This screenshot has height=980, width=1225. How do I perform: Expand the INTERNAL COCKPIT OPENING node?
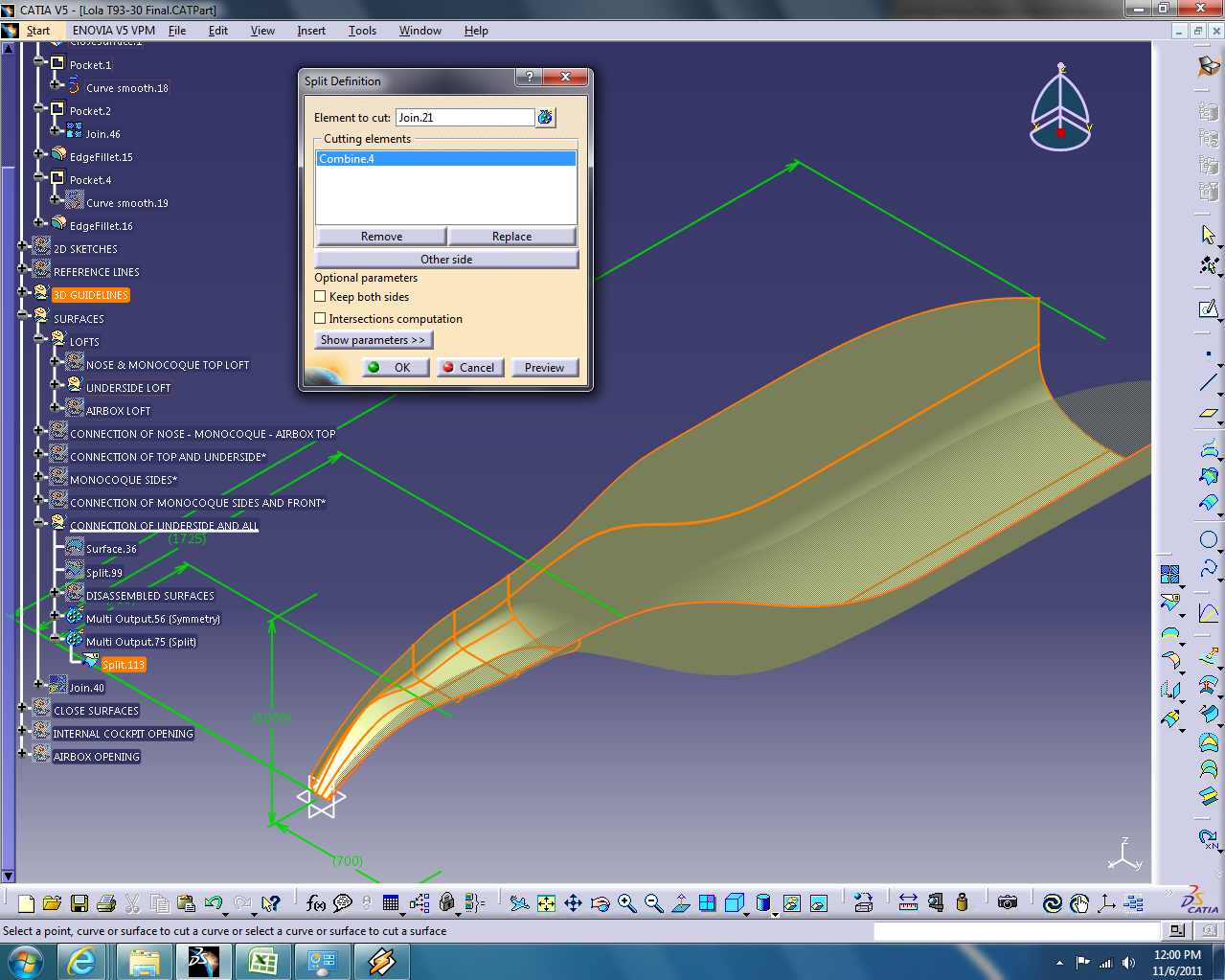click(x=22, y=730)
